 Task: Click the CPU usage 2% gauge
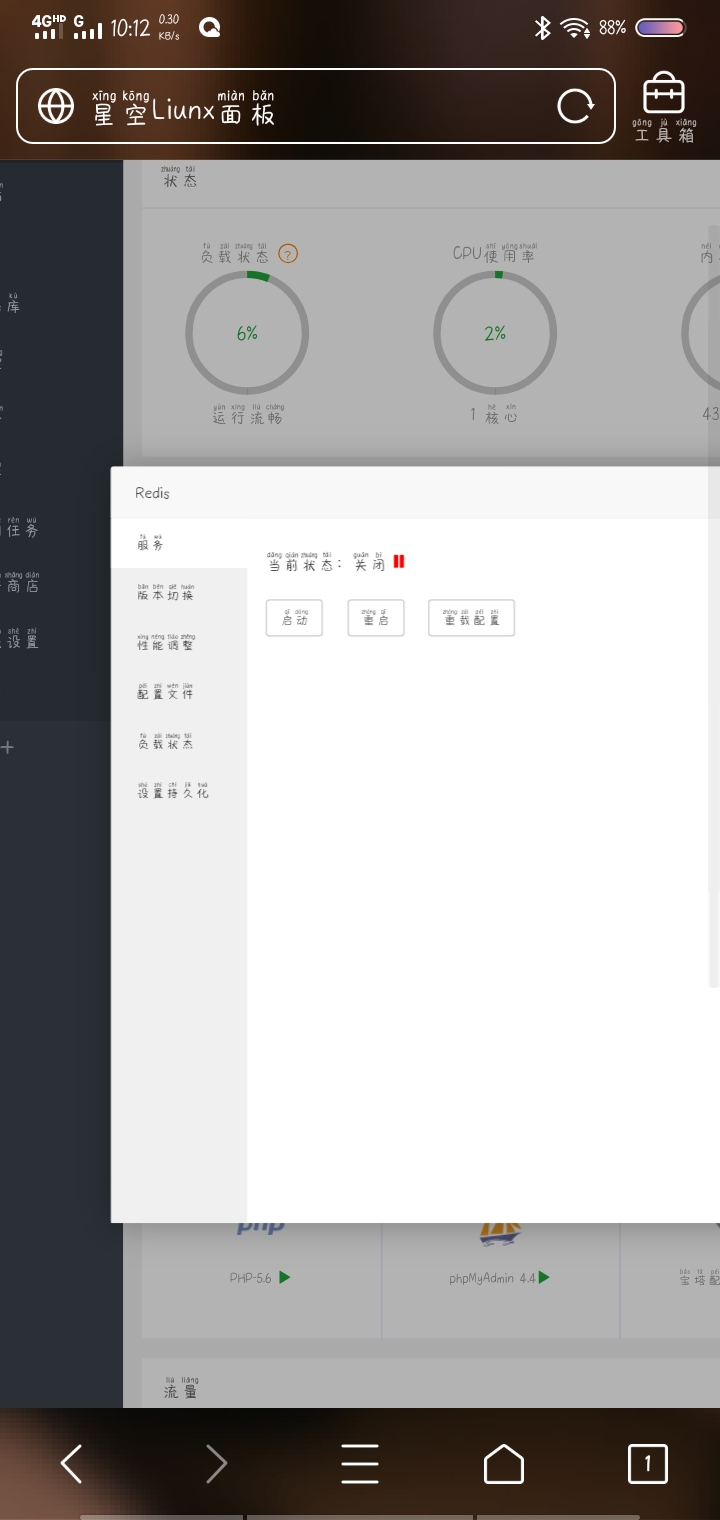point(495,333)
